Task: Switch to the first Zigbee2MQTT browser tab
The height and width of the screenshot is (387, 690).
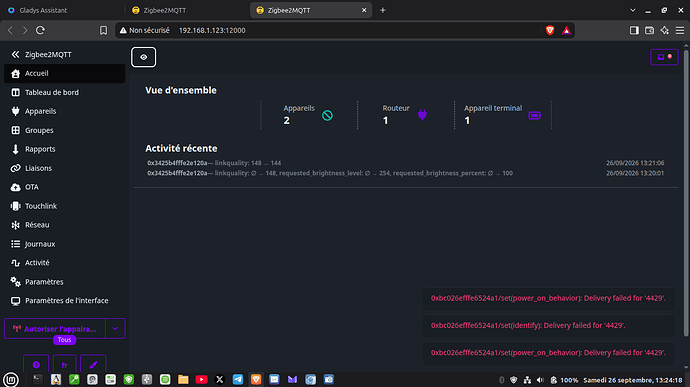Action: (x=187, y=10)
